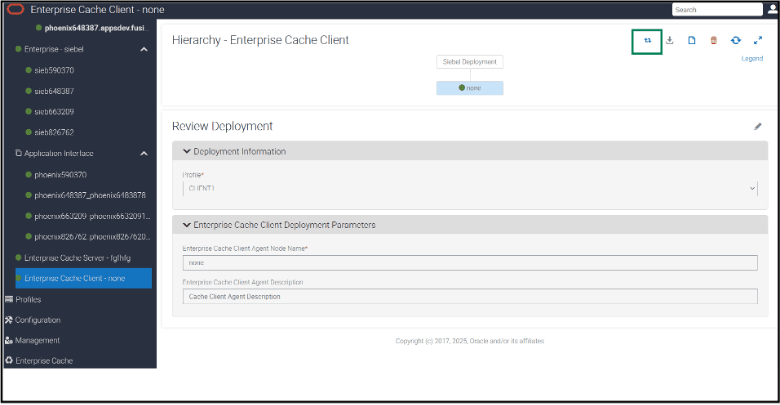
Task: Click the Search box in header
Action: click(x=717, y=9)
